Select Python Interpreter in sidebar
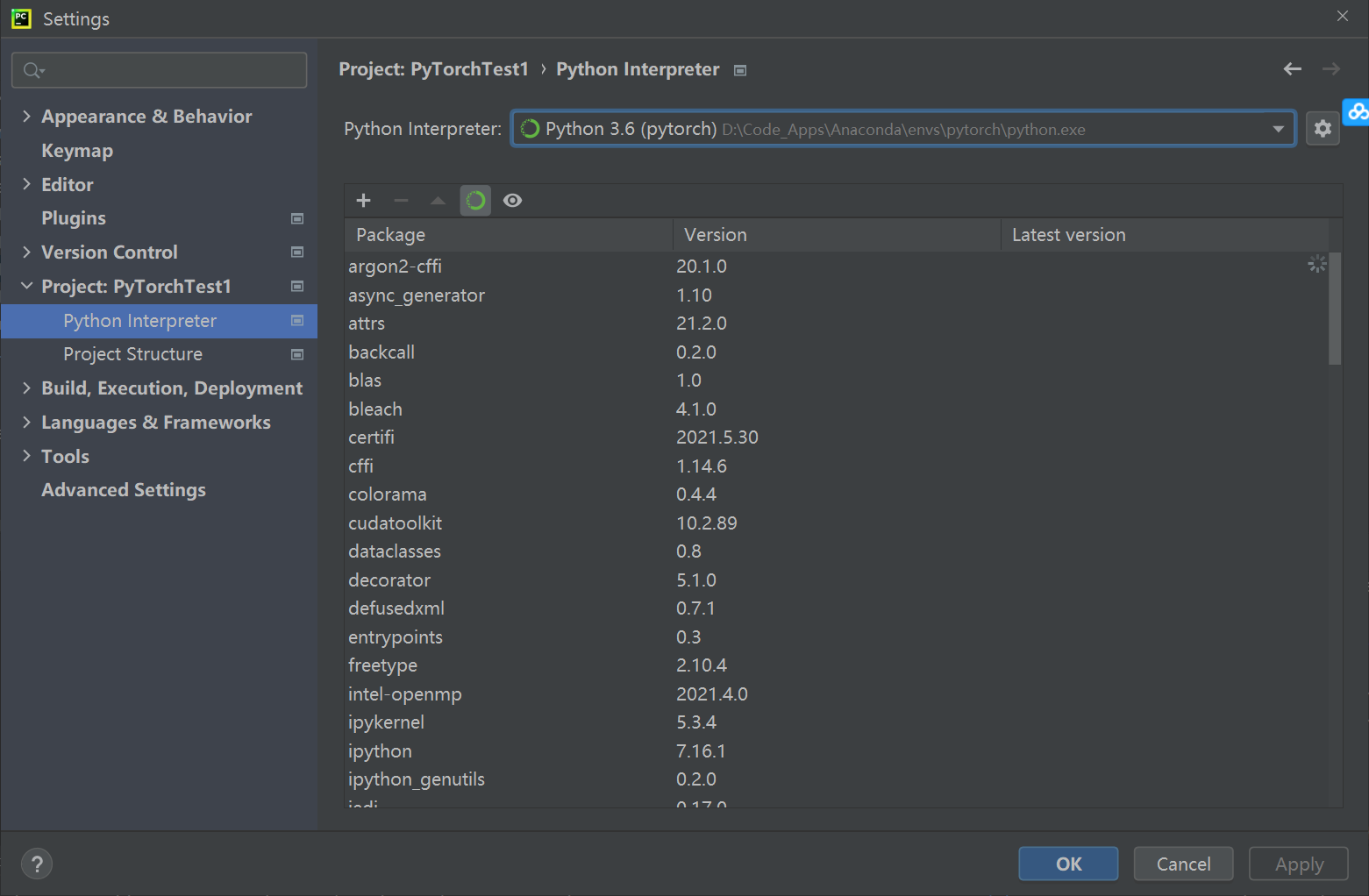This screenshot has width=1369, height=896. pos(159,321)
